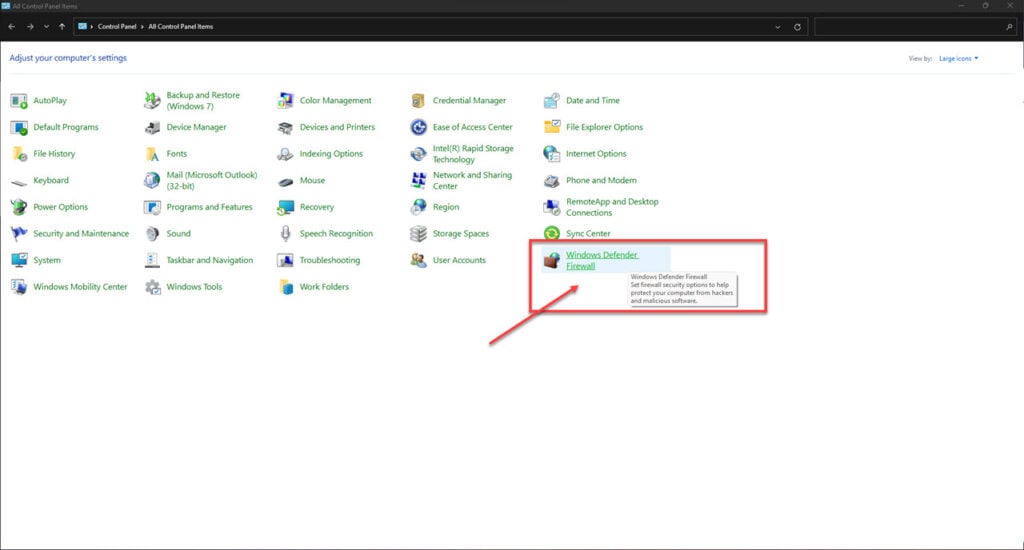
Task: Click the Work Folders icon
Action: [x=285, y=287]
